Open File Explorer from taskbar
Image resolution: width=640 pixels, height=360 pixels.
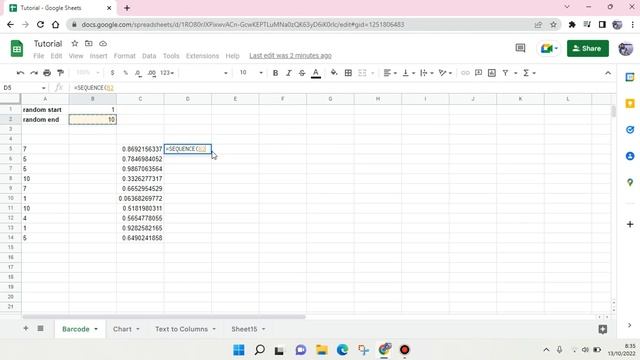(x=322, y=350)
